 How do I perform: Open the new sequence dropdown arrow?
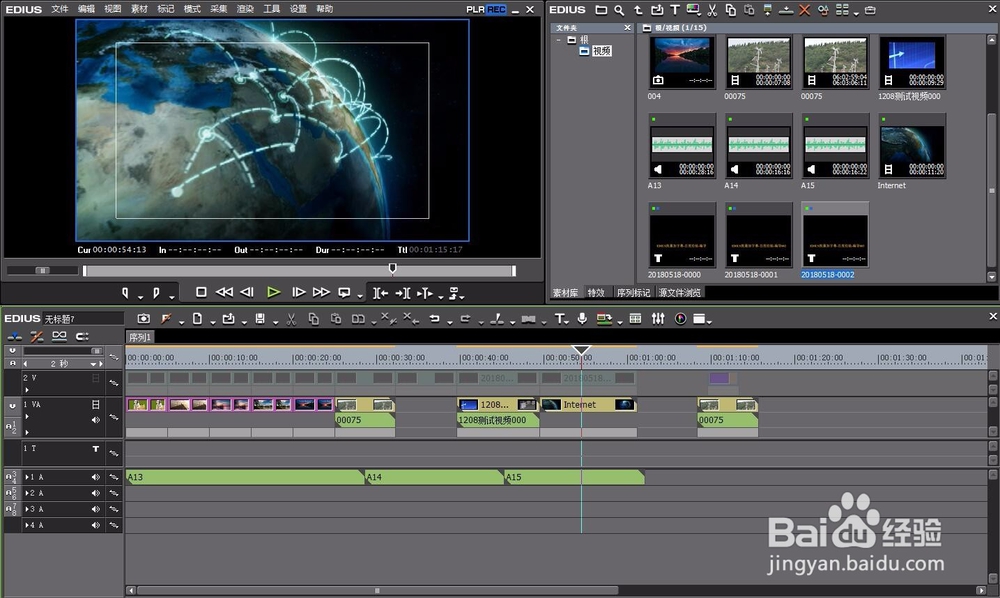(213, 322)
